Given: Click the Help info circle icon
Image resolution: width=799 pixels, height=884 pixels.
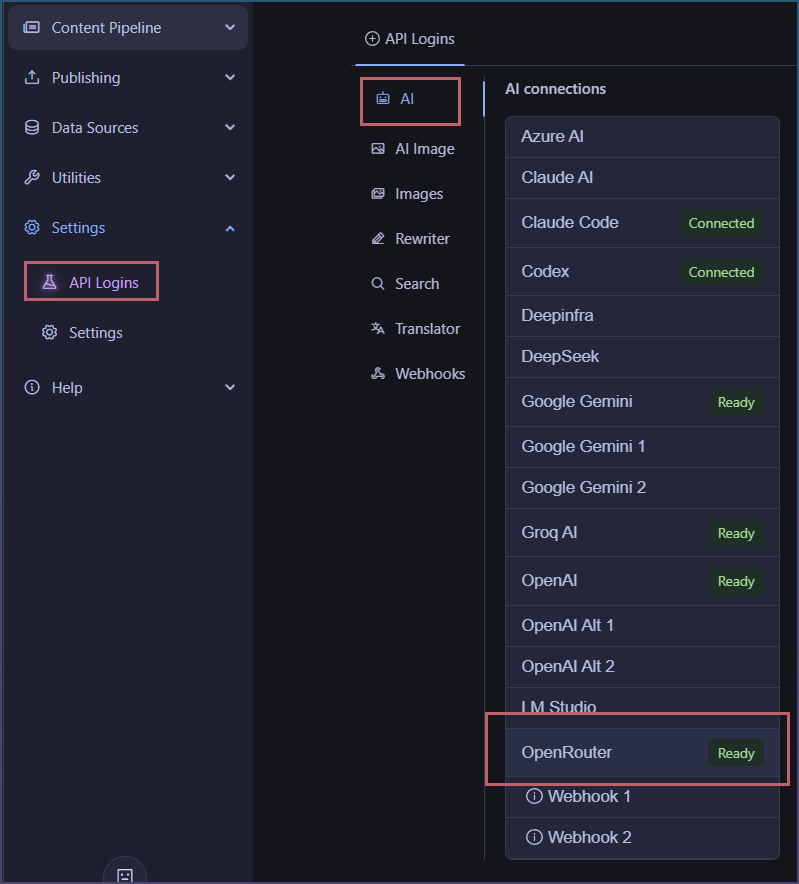Looking at the screenshot, I should 32,387.
